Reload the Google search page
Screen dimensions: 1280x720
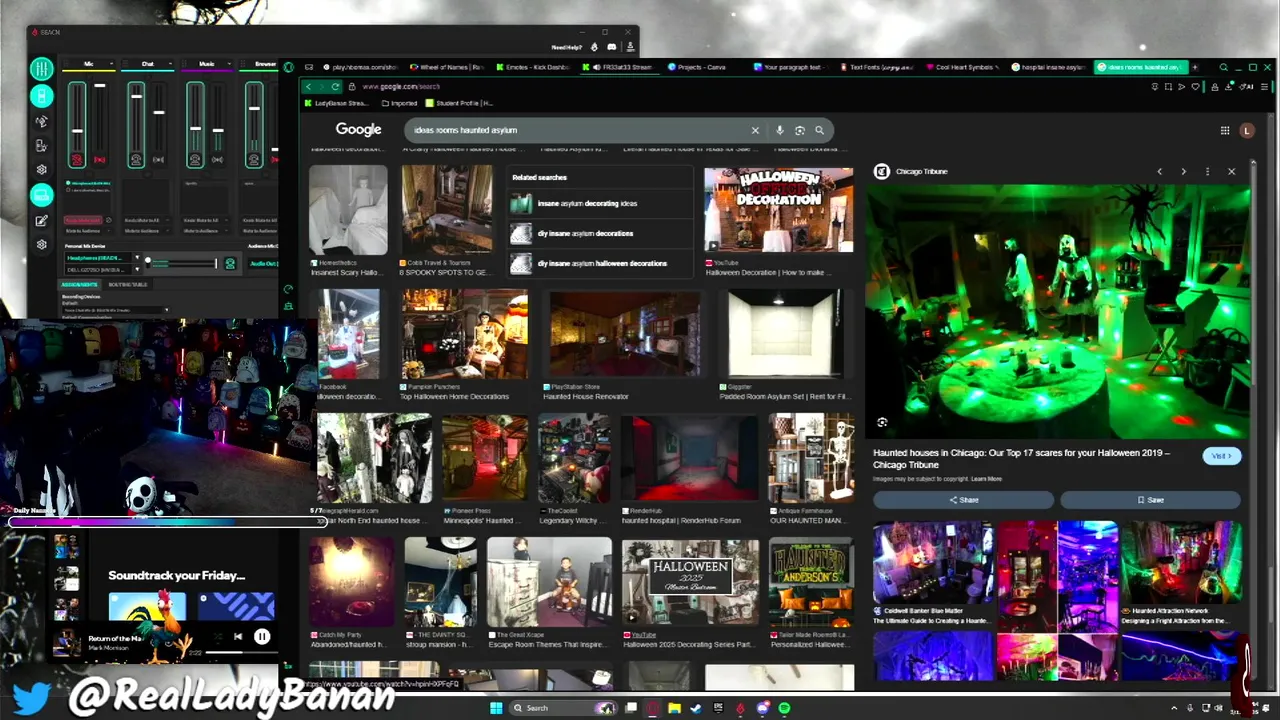point(335,86)
